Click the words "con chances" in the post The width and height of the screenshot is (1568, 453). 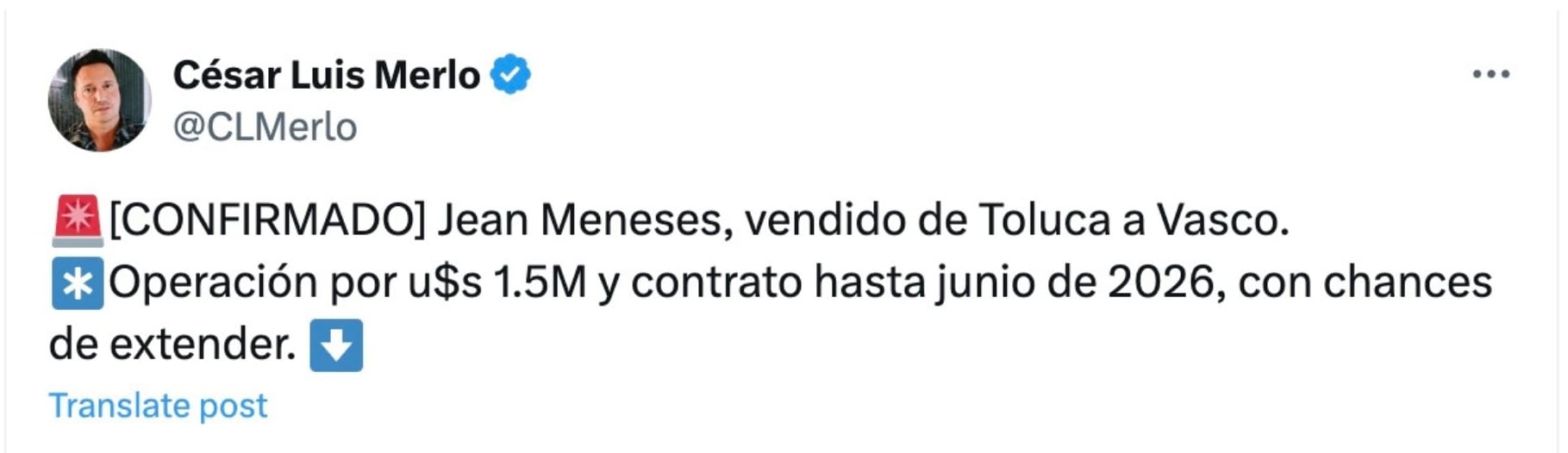pos(1365,282)
